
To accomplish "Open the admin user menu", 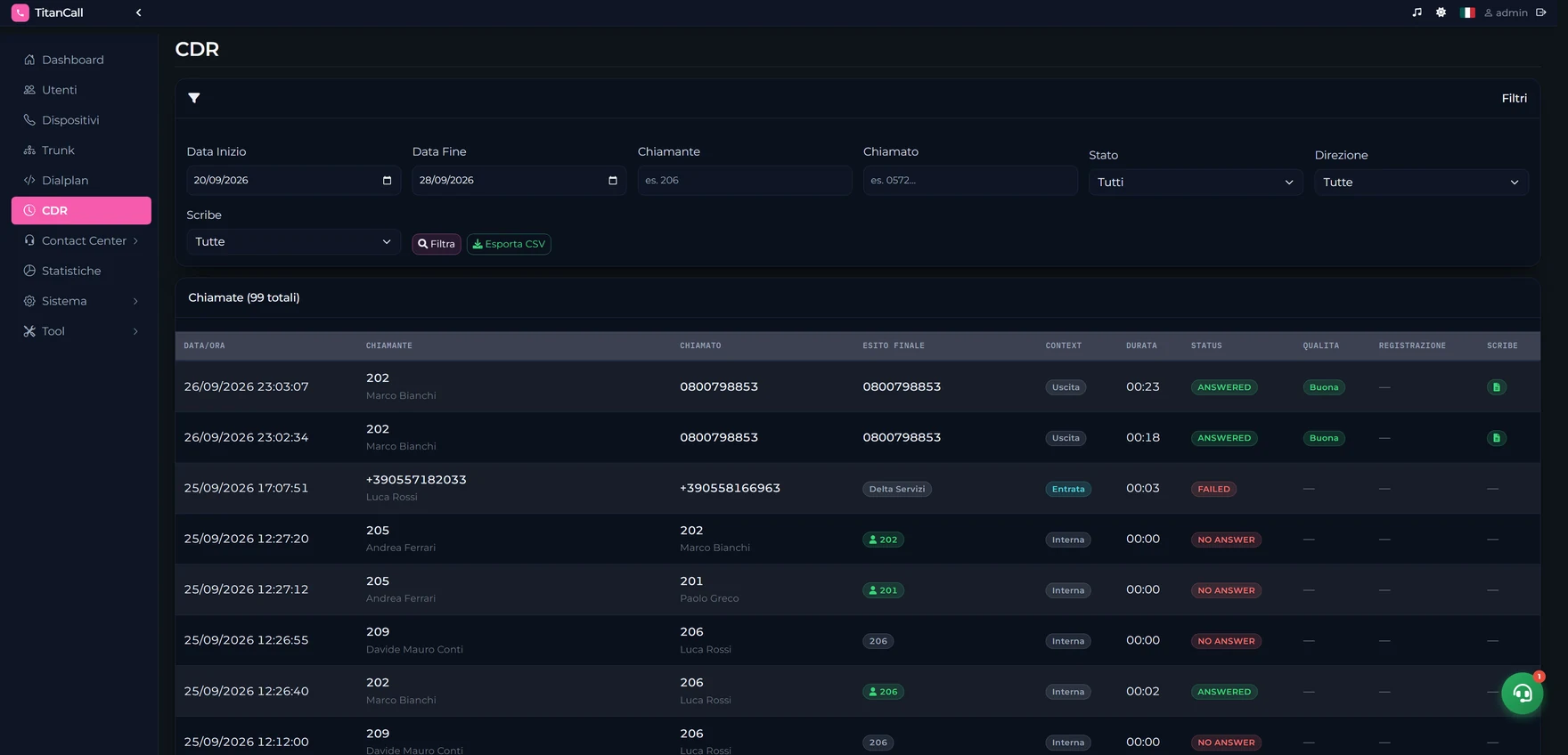I will pos(1506,12).
